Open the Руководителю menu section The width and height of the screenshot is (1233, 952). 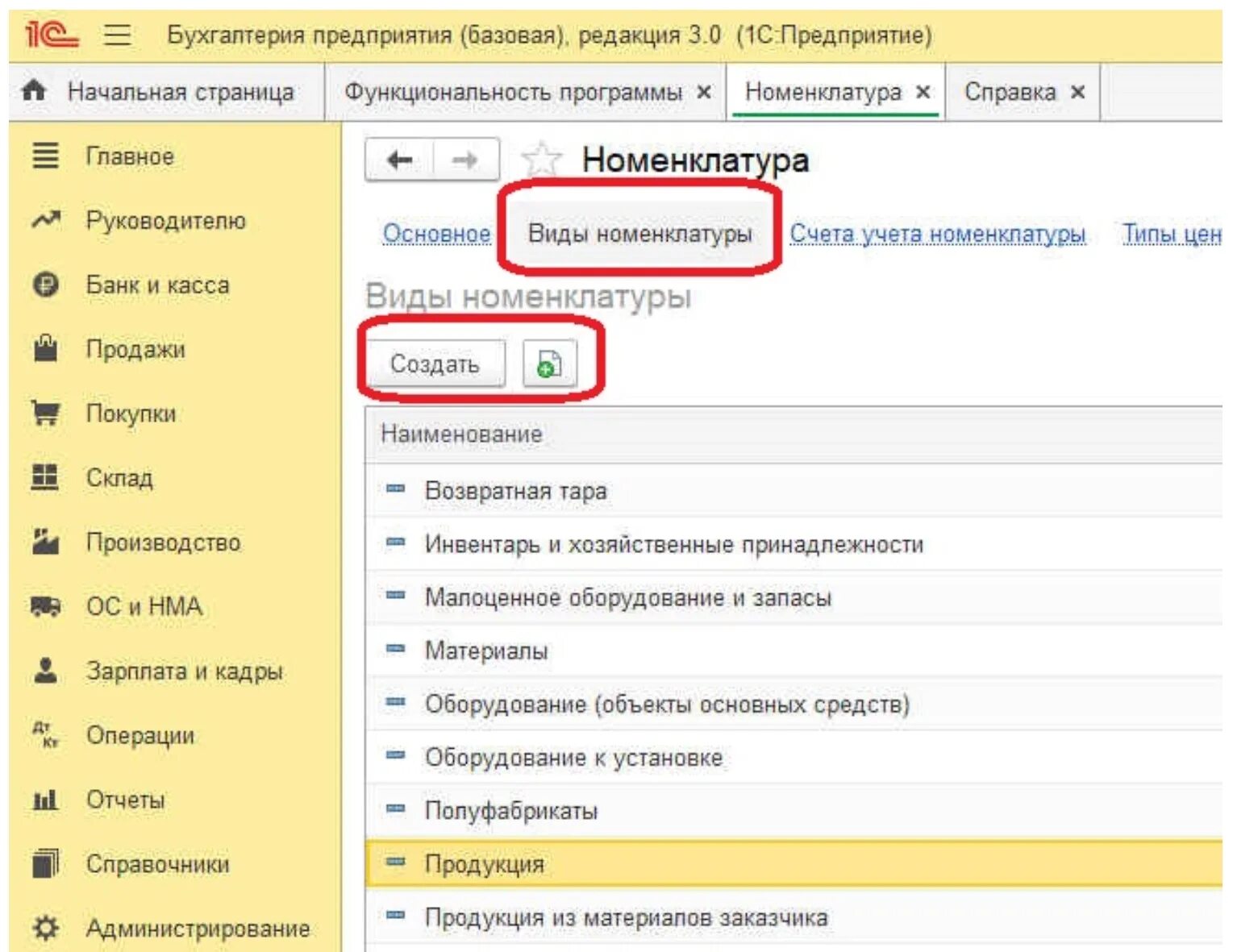point(166,220)
